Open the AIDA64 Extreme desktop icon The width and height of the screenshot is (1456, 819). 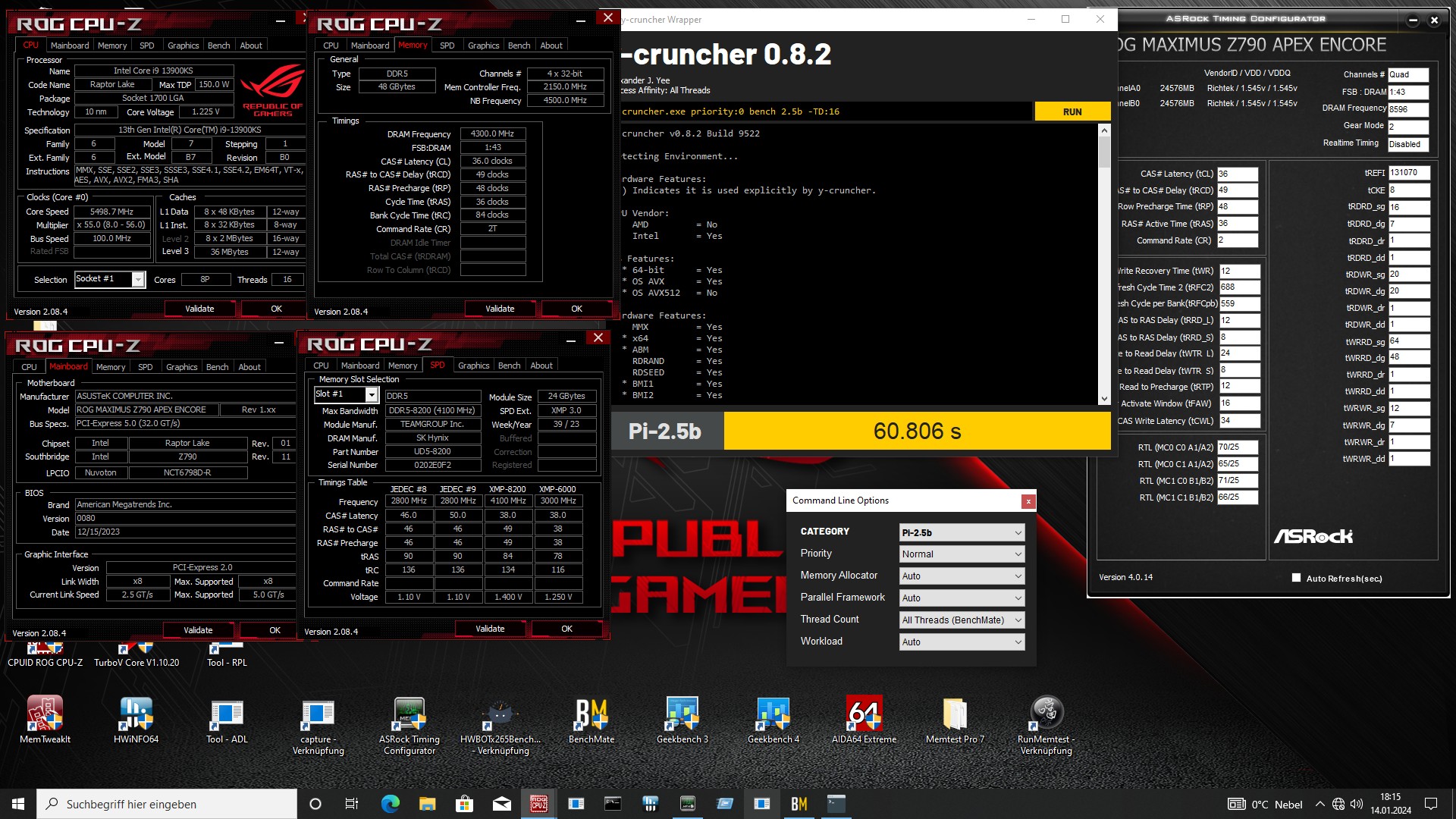pos(864,720)
